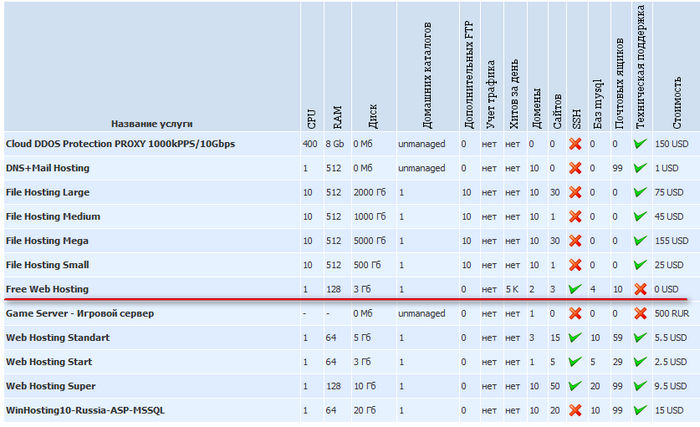Click the 0 USD price of Free Web Hosting
The height and width of the screenshot is (427, 700).
tap(667, 289)
